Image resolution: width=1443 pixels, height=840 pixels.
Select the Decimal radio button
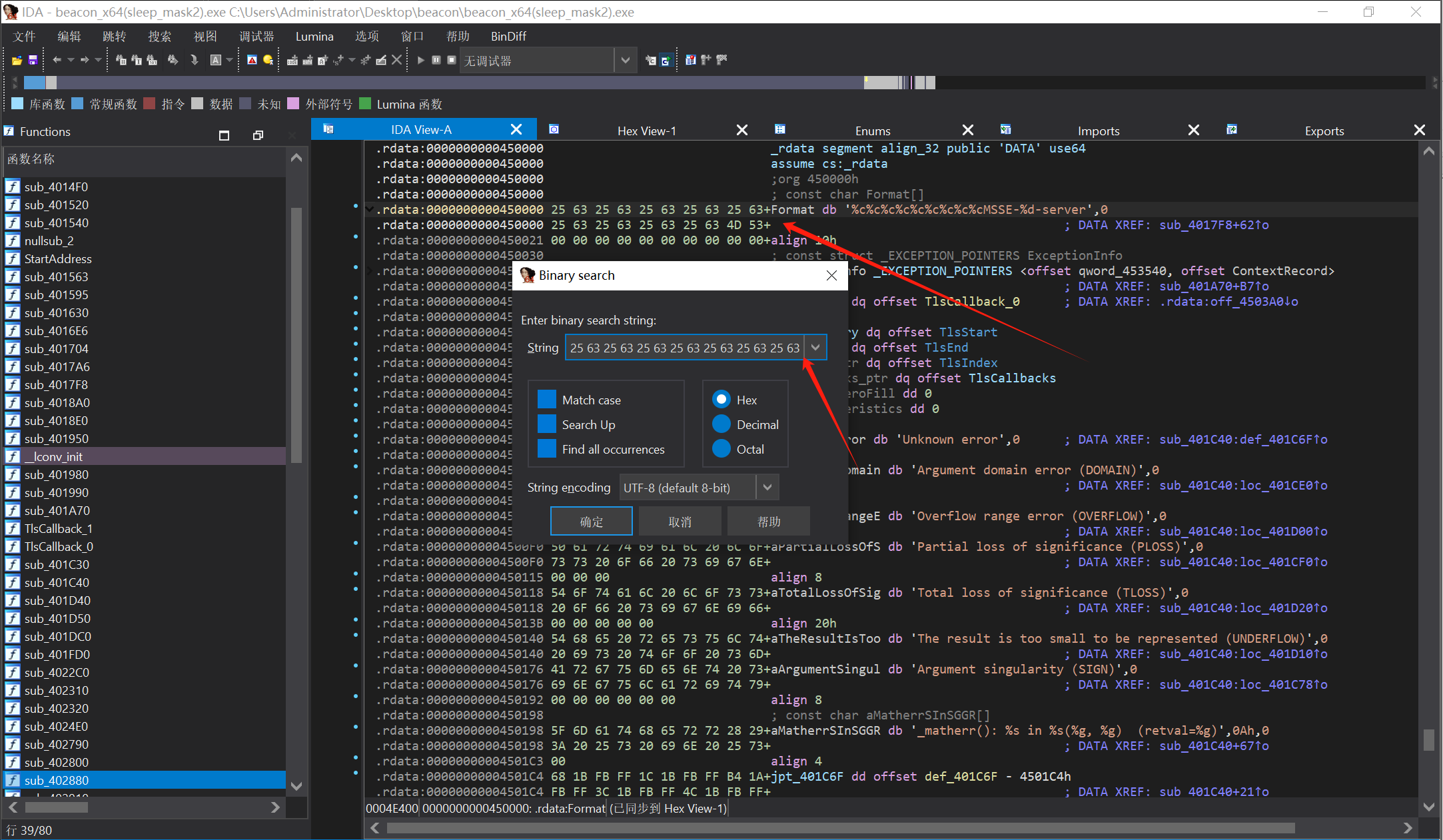tap(721, 424)
